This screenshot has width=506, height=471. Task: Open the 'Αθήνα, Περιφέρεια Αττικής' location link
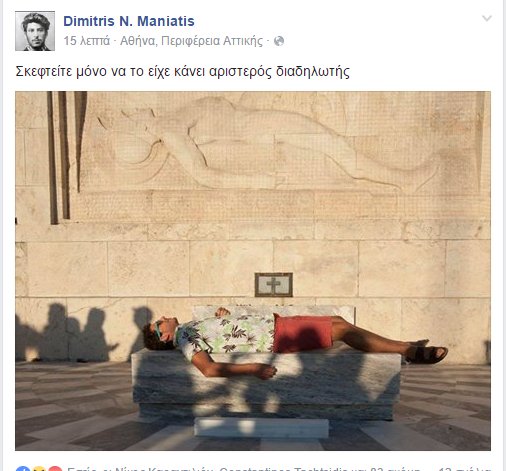coord(191,41)
